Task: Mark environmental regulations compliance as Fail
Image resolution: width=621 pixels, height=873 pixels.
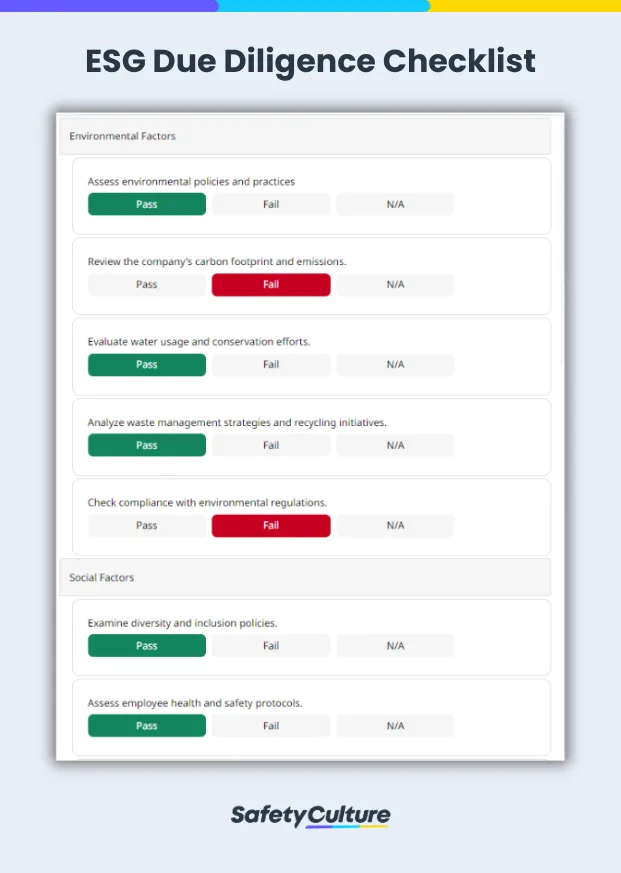Action: pyautogui.click(x=270, y=525)
